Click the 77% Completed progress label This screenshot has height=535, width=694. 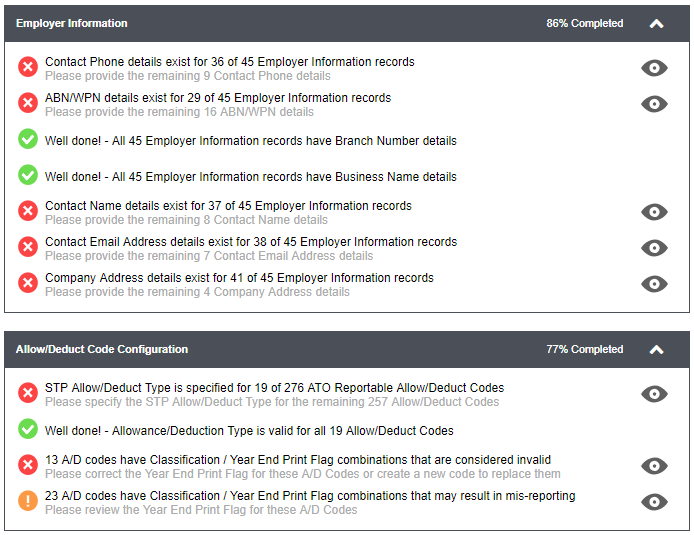tap(584, 349)
